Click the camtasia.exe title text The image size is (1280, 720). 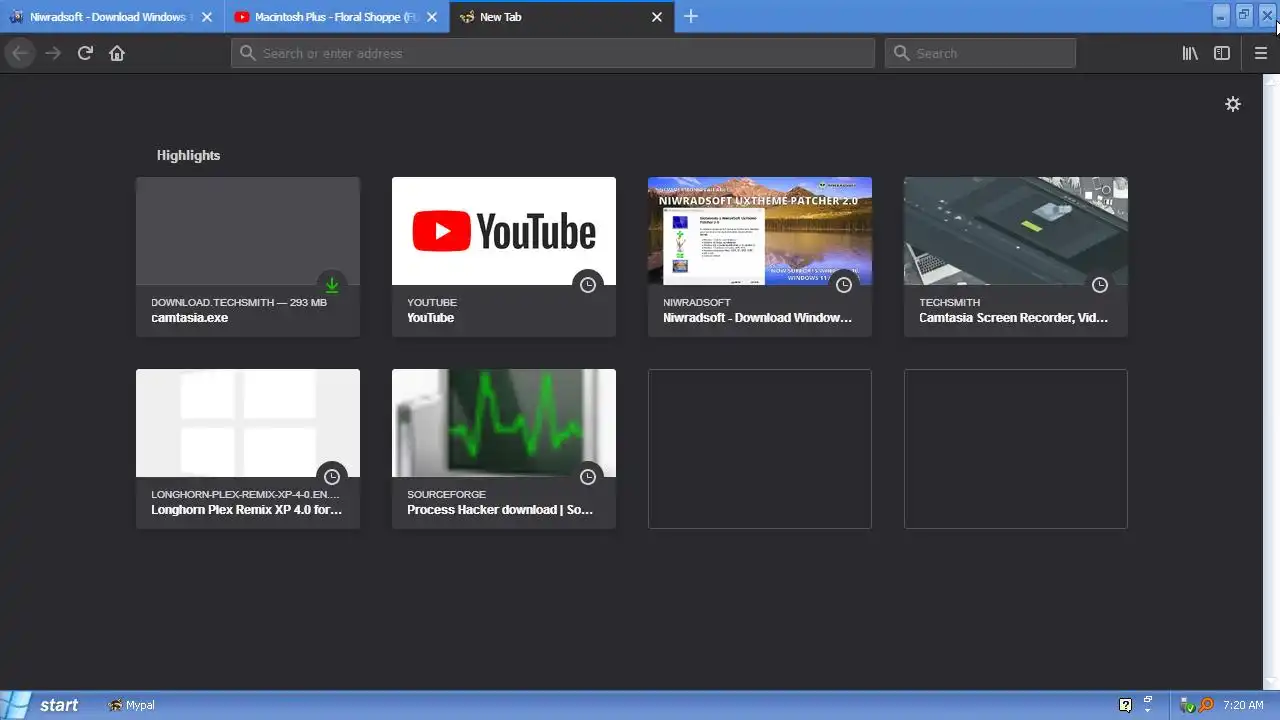190,318
